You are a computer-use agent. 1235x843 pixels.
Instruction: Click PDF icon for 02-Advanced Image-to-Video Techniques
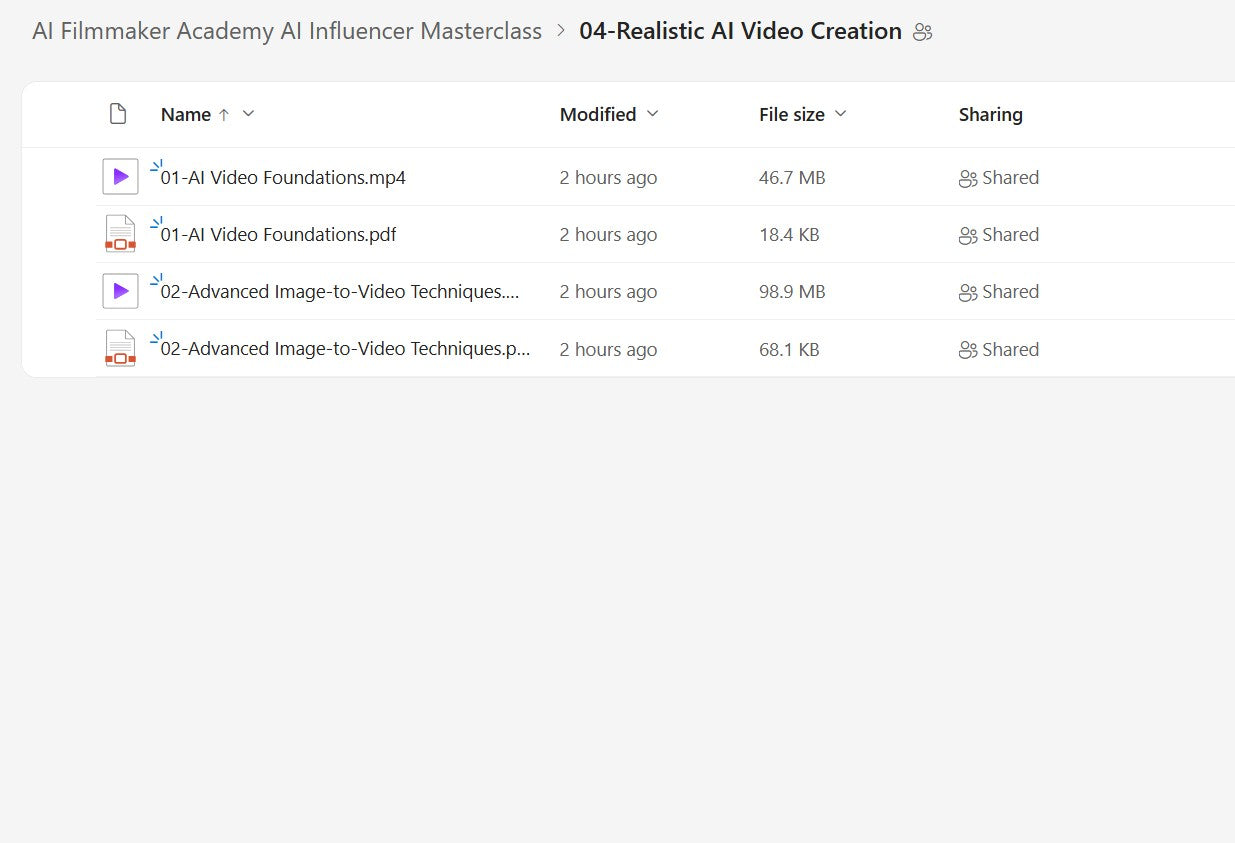120,349
